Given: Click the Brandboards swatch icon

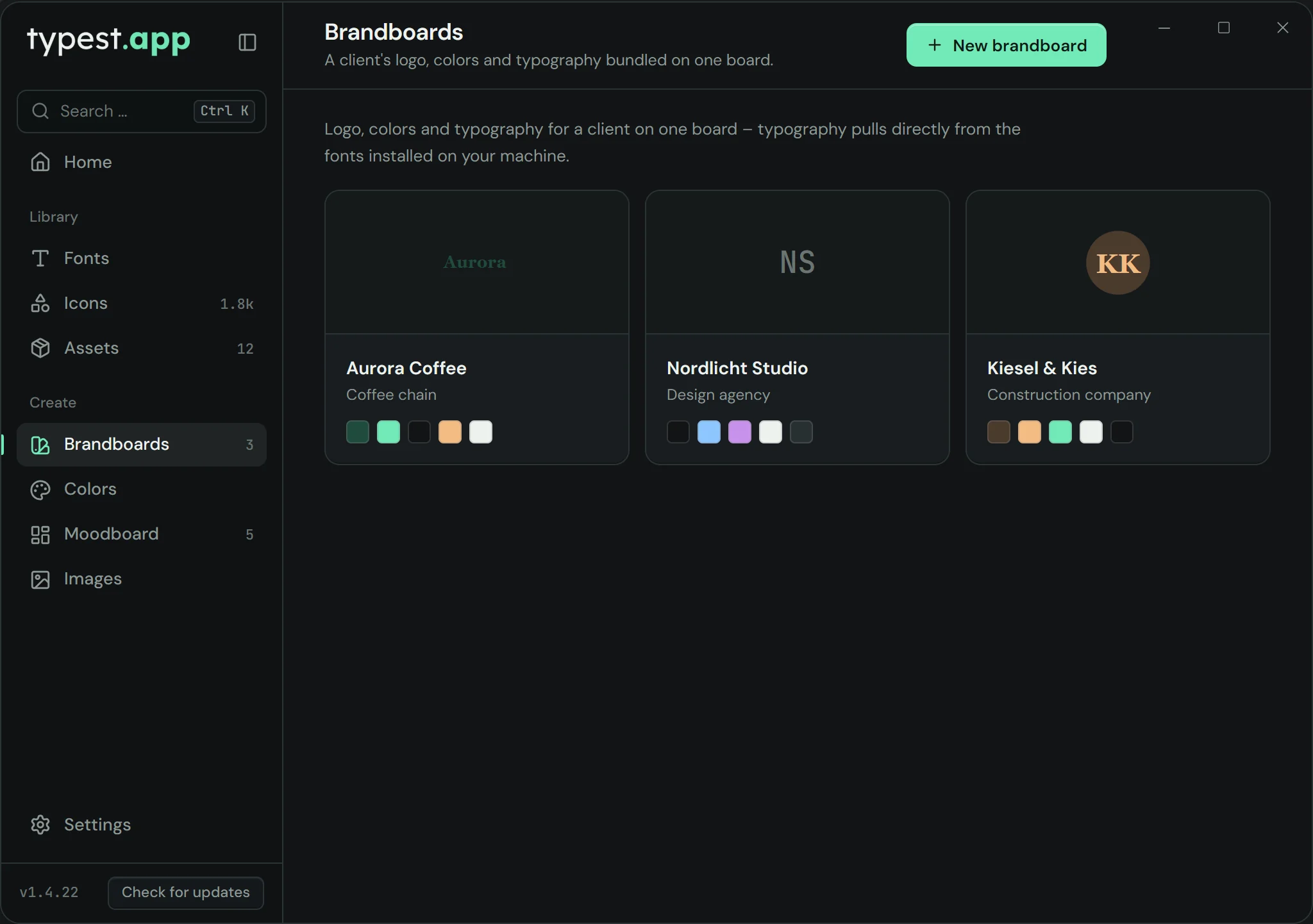Looking at the screenshot, I should point(40,445).
